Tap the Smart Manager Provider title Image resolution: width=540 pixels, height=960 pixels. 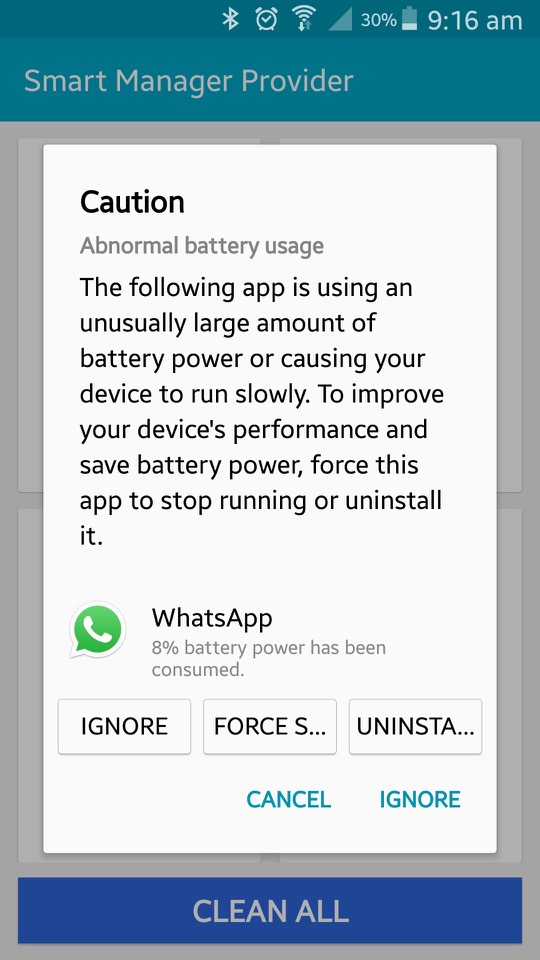[189, 81]
